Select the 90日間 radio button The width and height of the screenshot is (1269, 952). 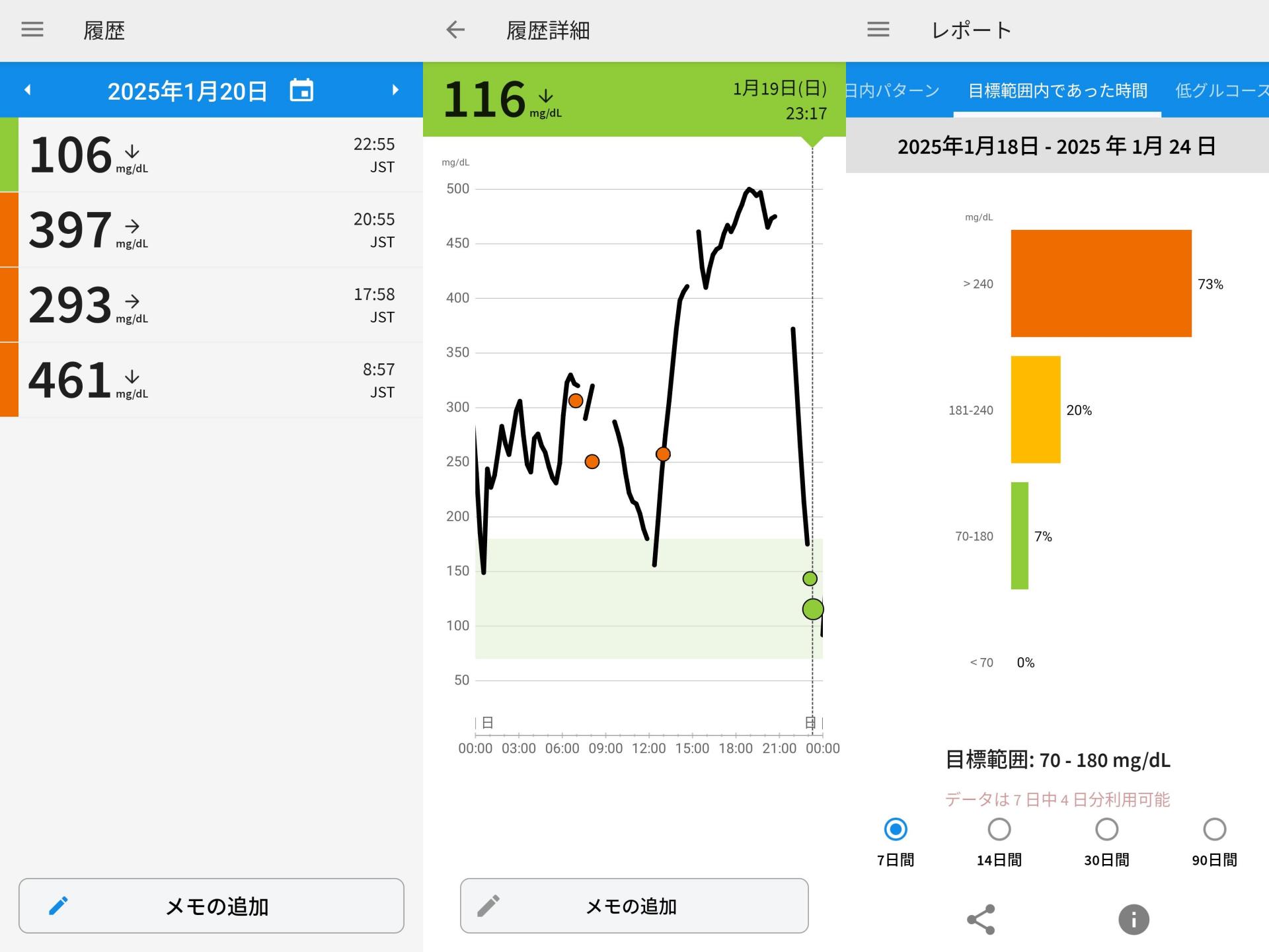[x=1214, y=829]
